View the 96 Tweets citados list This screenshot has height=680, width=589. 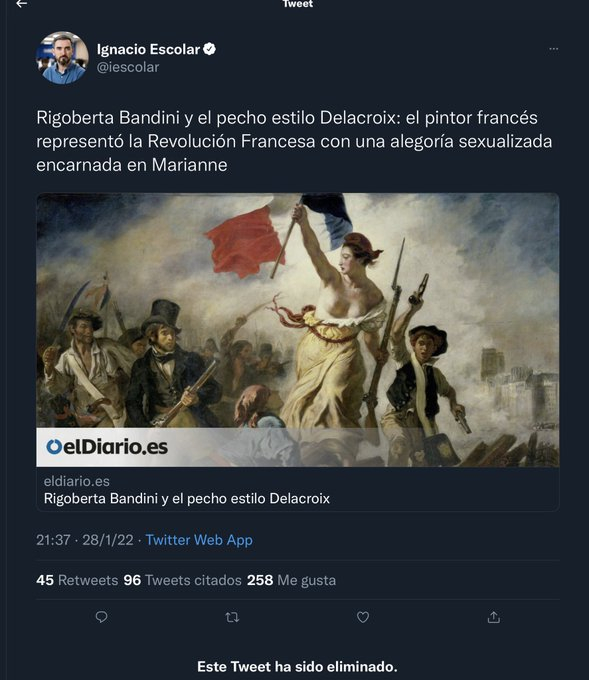click(183, 580)
